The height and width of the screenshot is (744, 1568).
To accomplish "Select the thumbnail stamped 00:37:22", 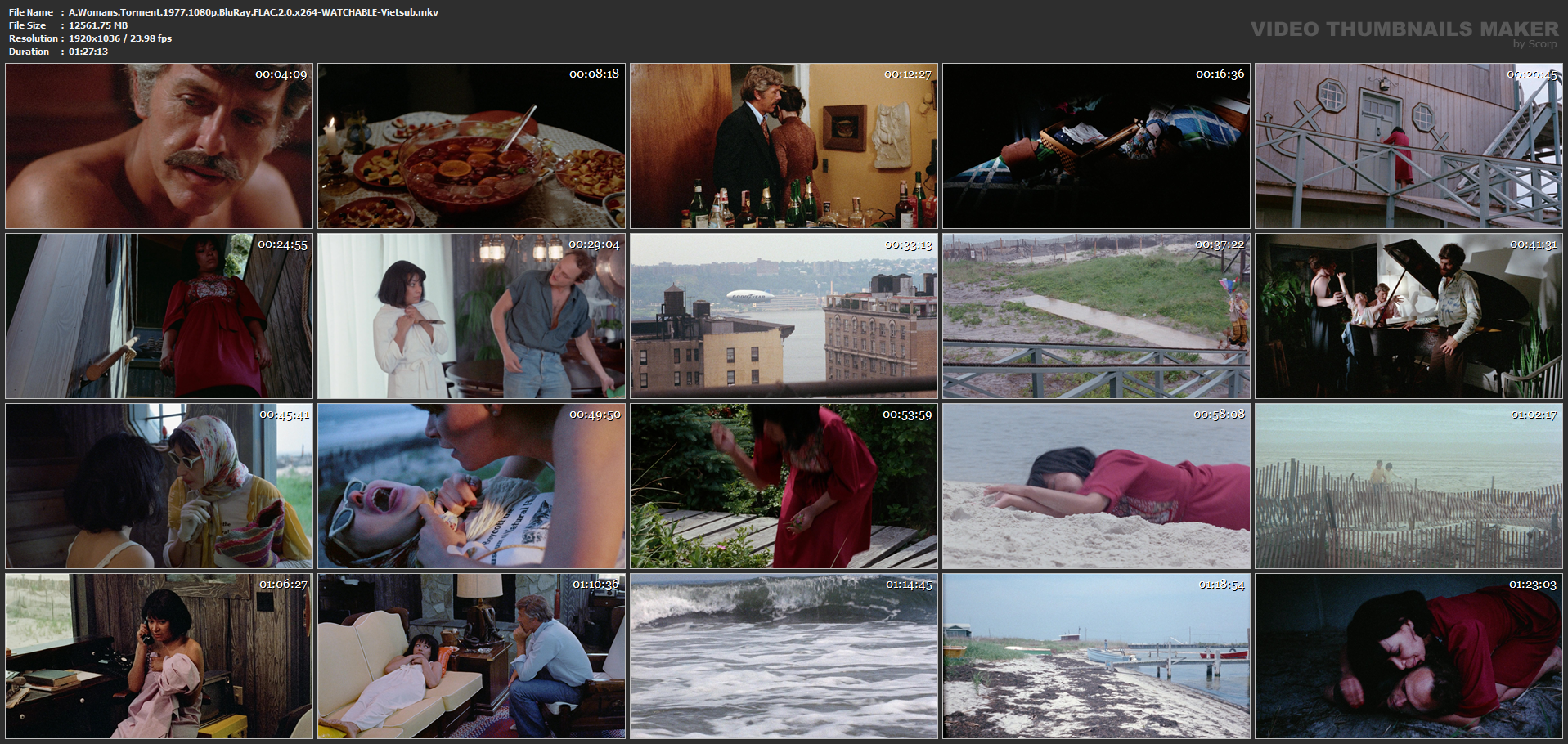I will 1096,316.
